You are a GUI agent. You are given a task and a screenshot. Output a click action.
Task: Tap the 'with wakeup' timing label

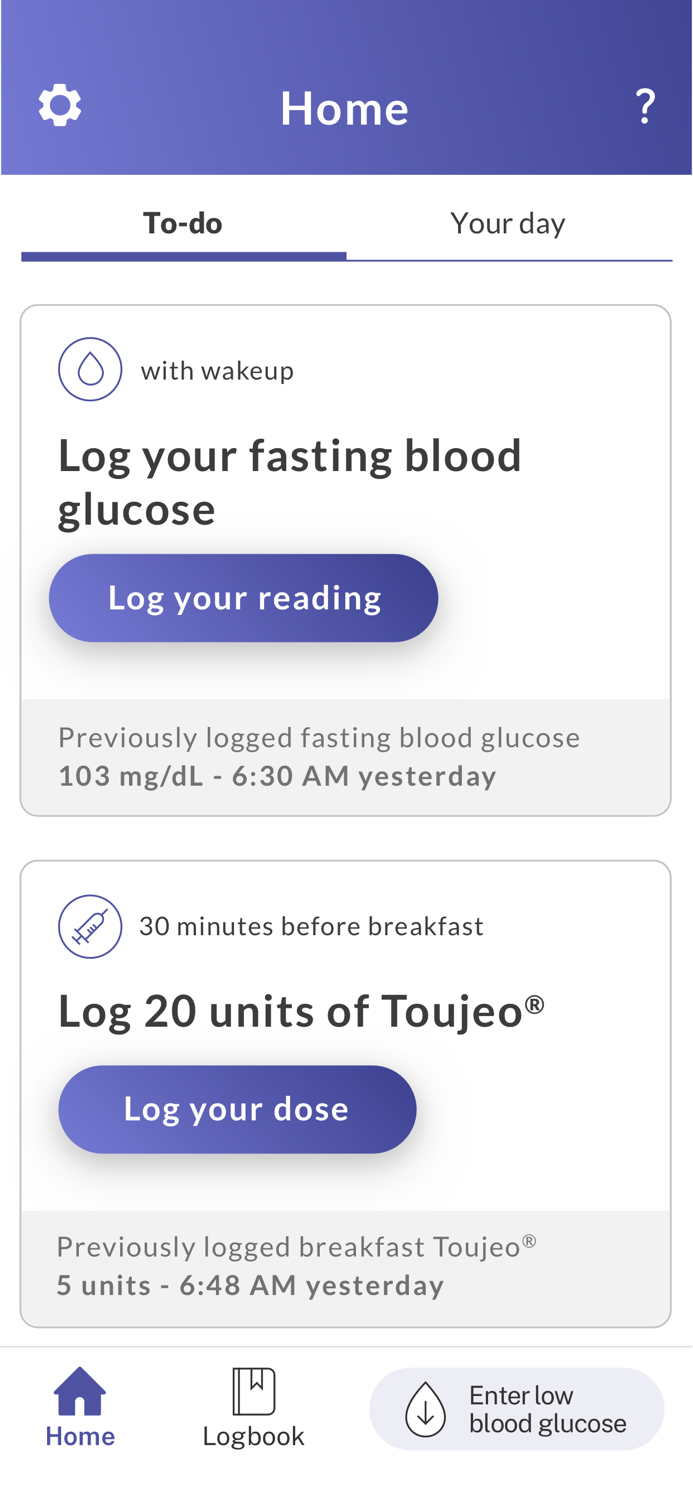pos(217,371)
